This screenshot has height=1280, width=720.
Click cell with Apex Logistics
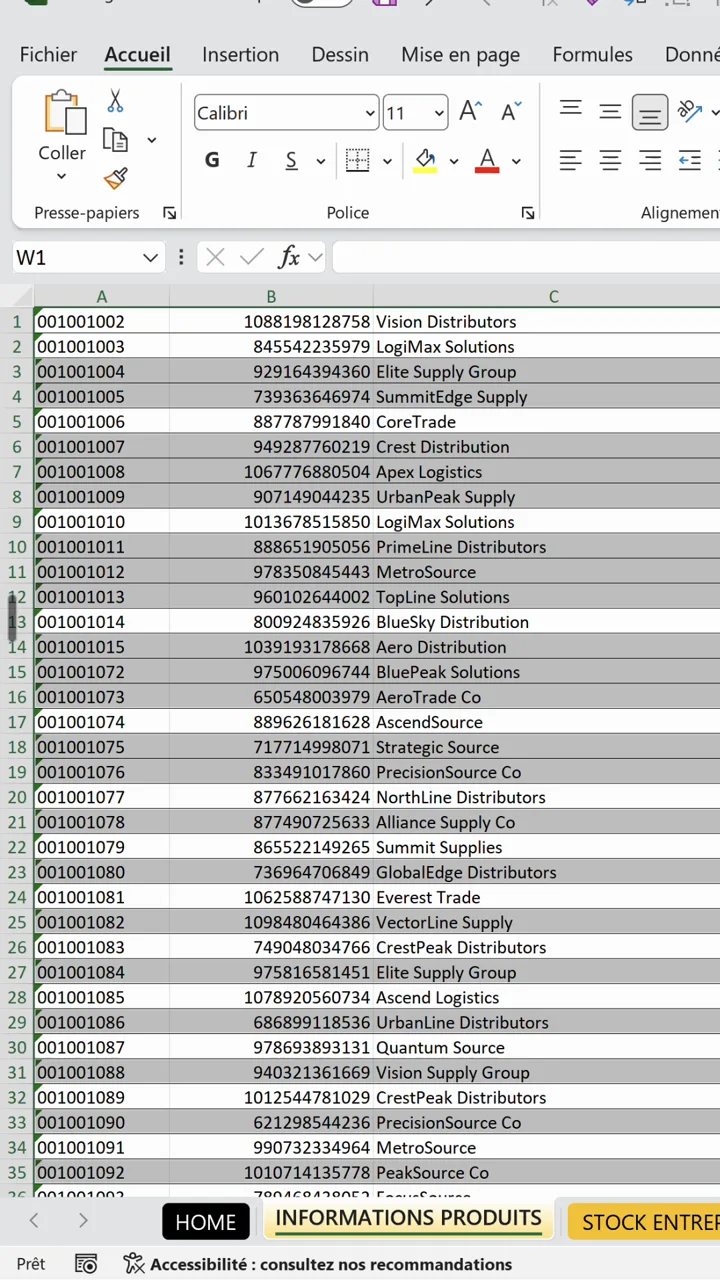(546, 472)
